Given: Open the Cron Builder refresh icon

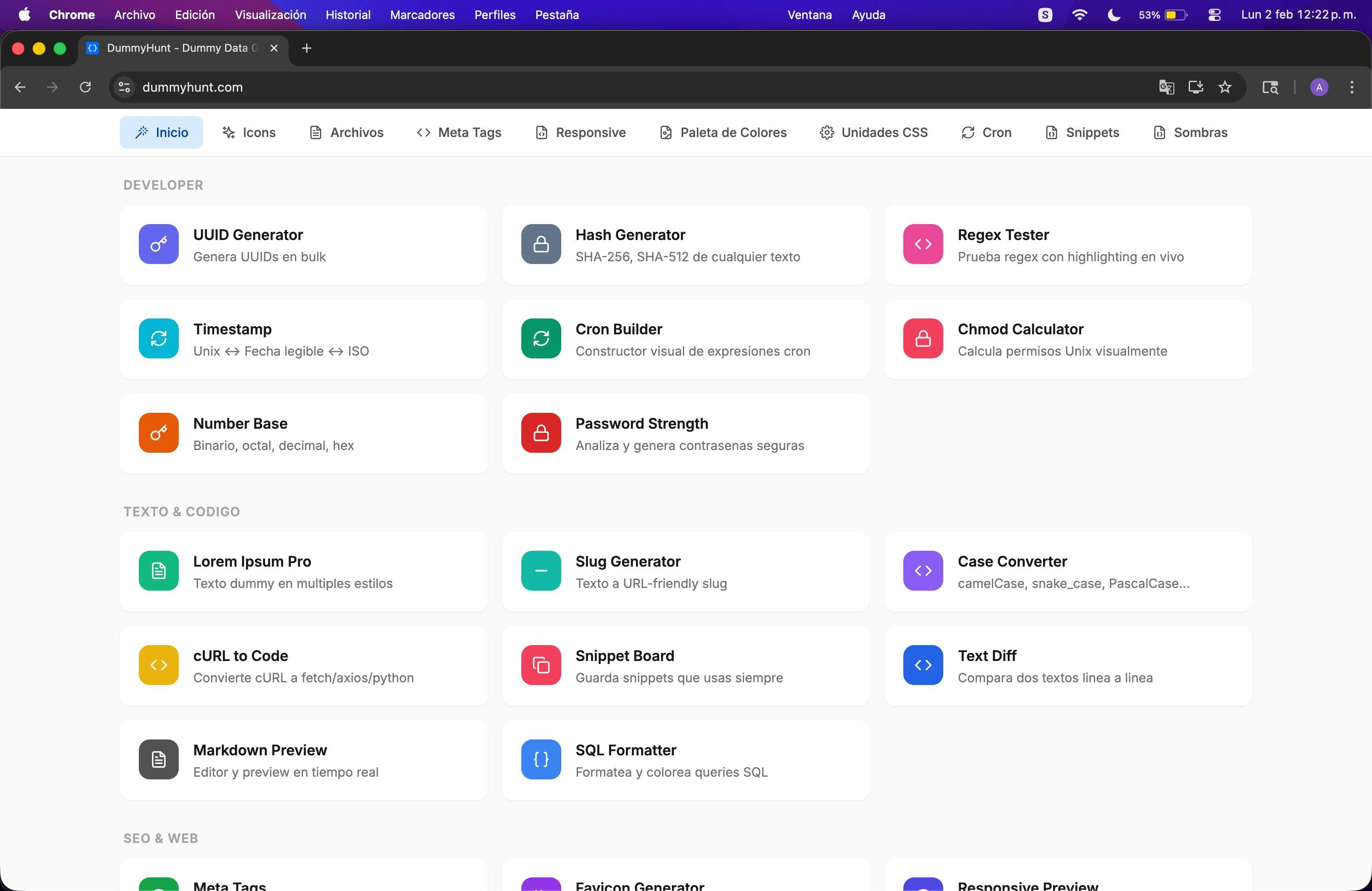Looking at the screenshot, I should pyautogui.click(x=540, y=339).
